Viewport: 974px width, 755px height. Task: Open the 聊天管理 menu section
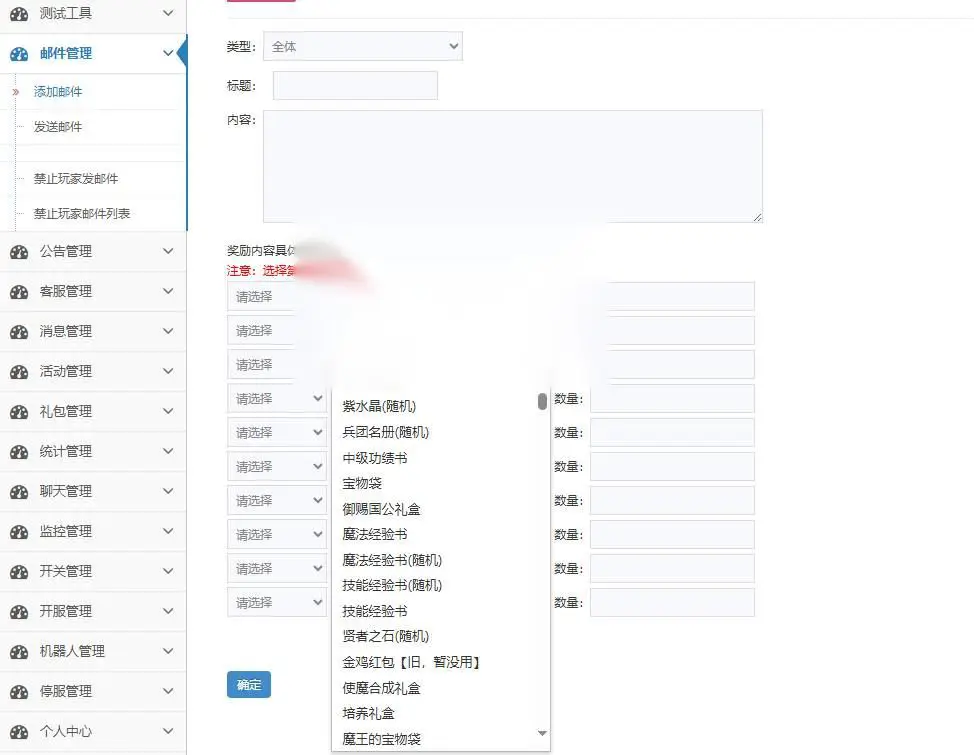[x=93, y=492]
